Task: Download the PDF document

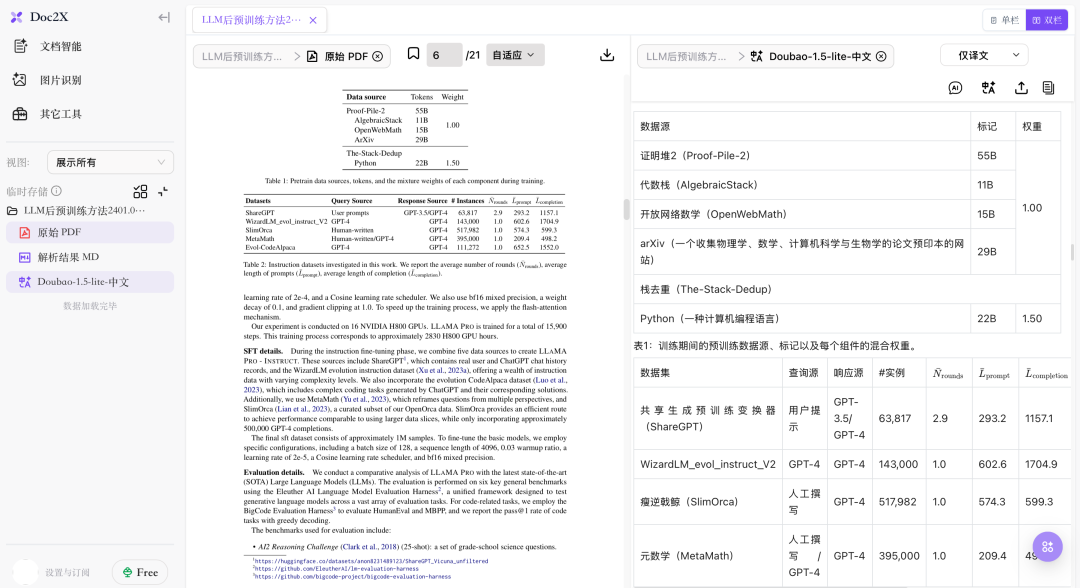Action: (607, 55)
